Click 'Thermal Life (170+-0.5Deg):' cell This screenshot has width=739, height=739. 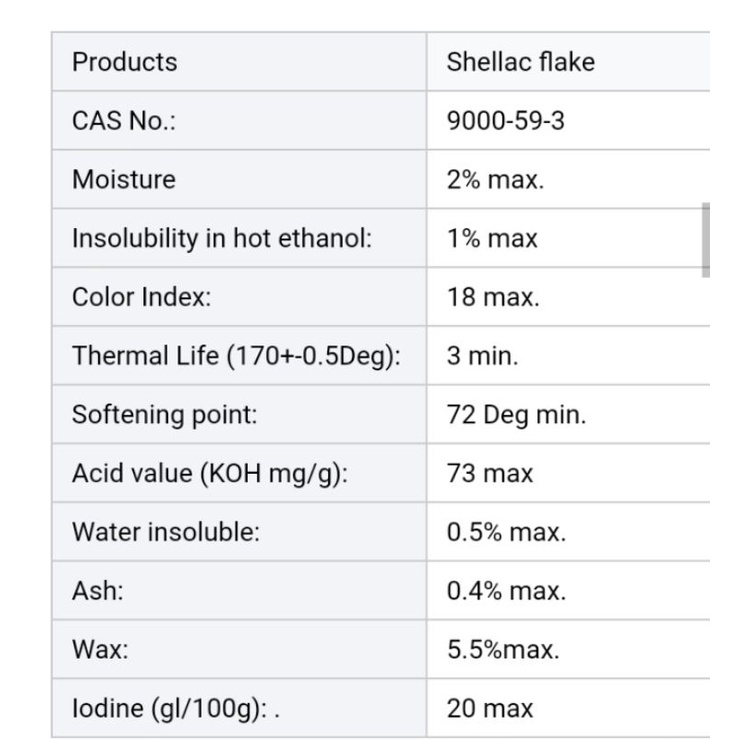[236, 357]
